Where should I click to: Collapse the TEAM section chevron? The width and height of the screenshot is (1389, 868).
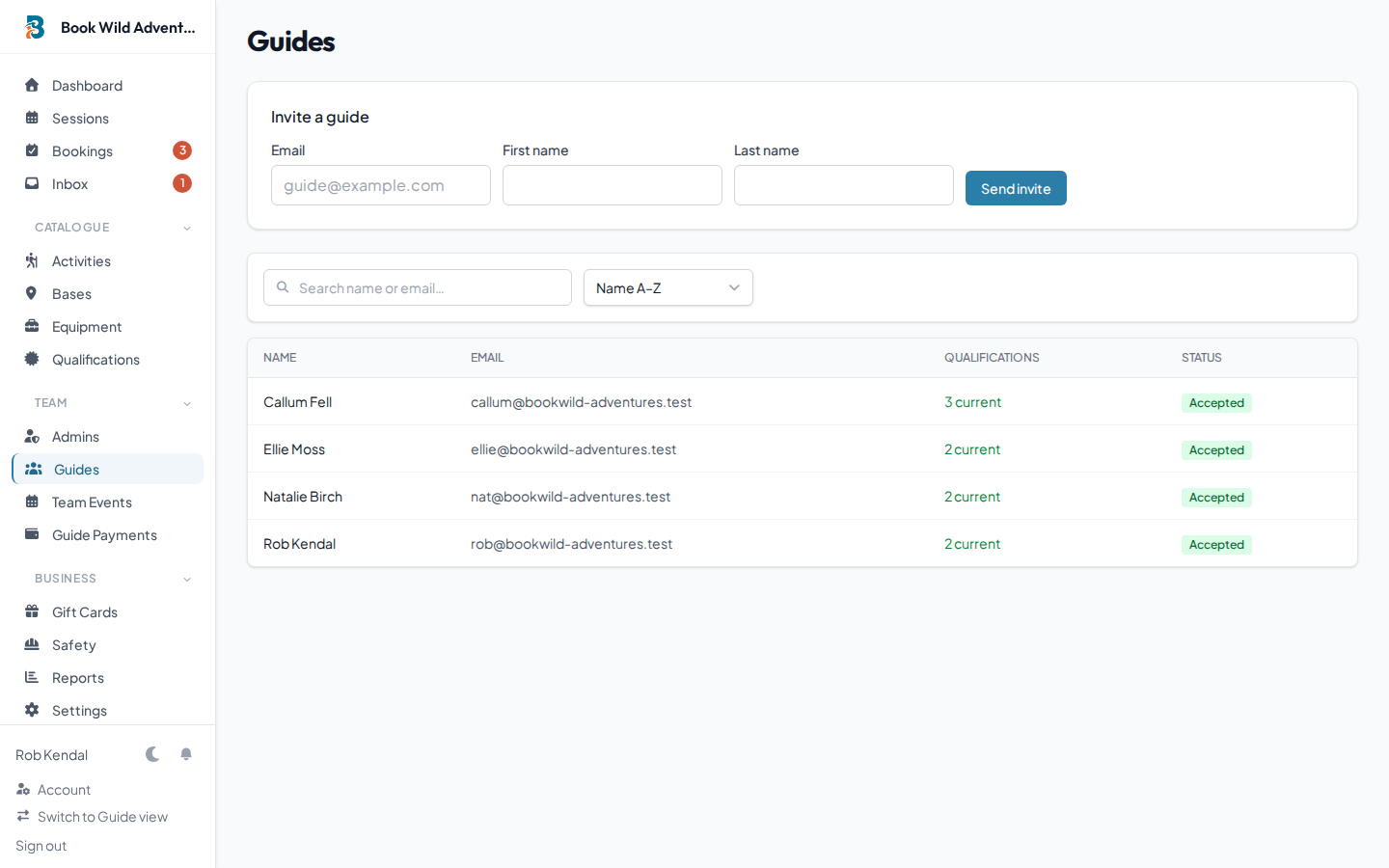point(186,403)
